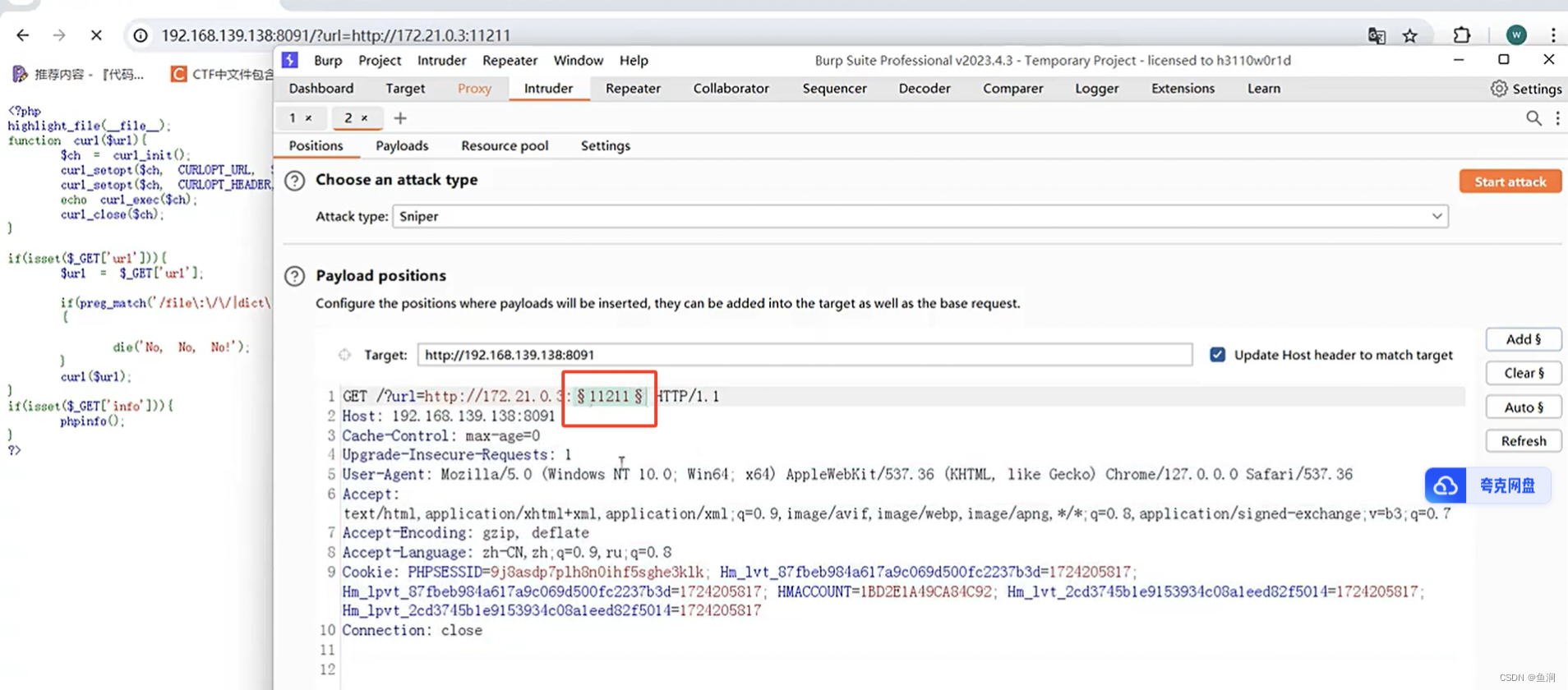This screenshot has height=690, width=1568.
Task: Click the Clear § button
Action: [x=1524, y=373]
